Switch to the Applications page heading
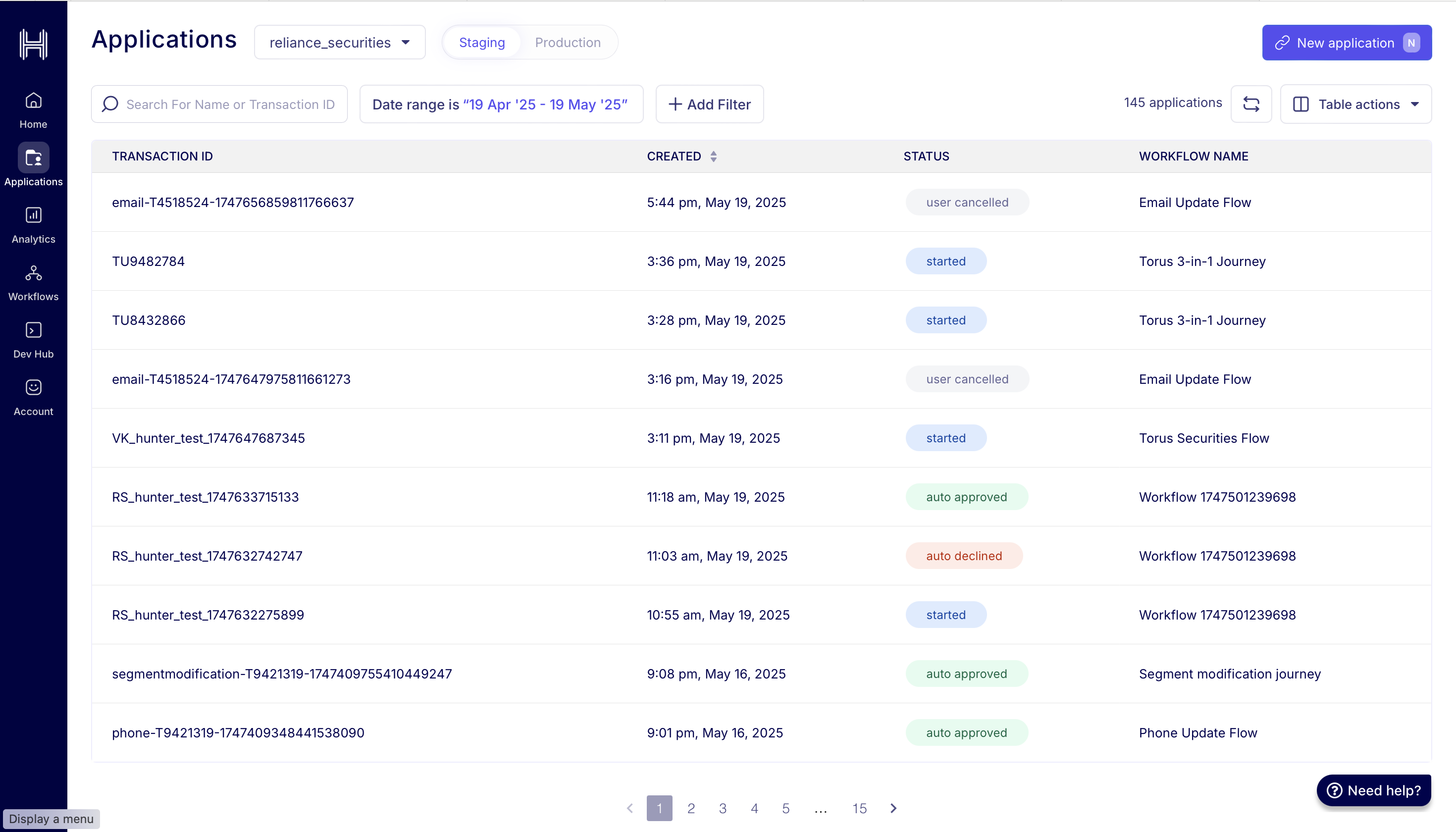This screenshot has height=832, width=1456. 163,40
